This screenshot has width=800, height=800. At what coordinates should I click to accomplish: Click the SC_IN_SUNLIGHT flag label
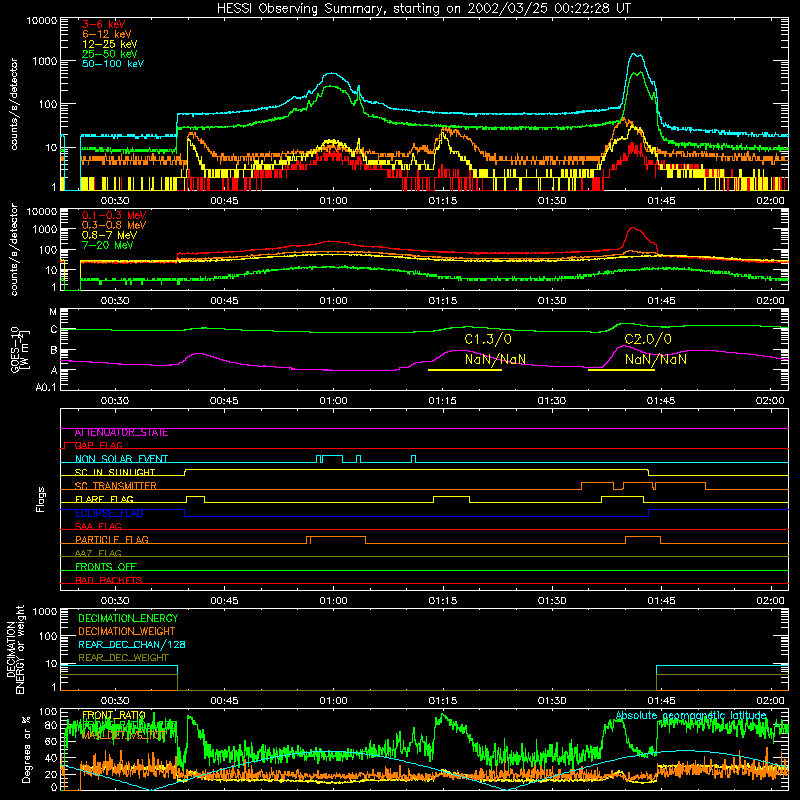tap(115, 472)
